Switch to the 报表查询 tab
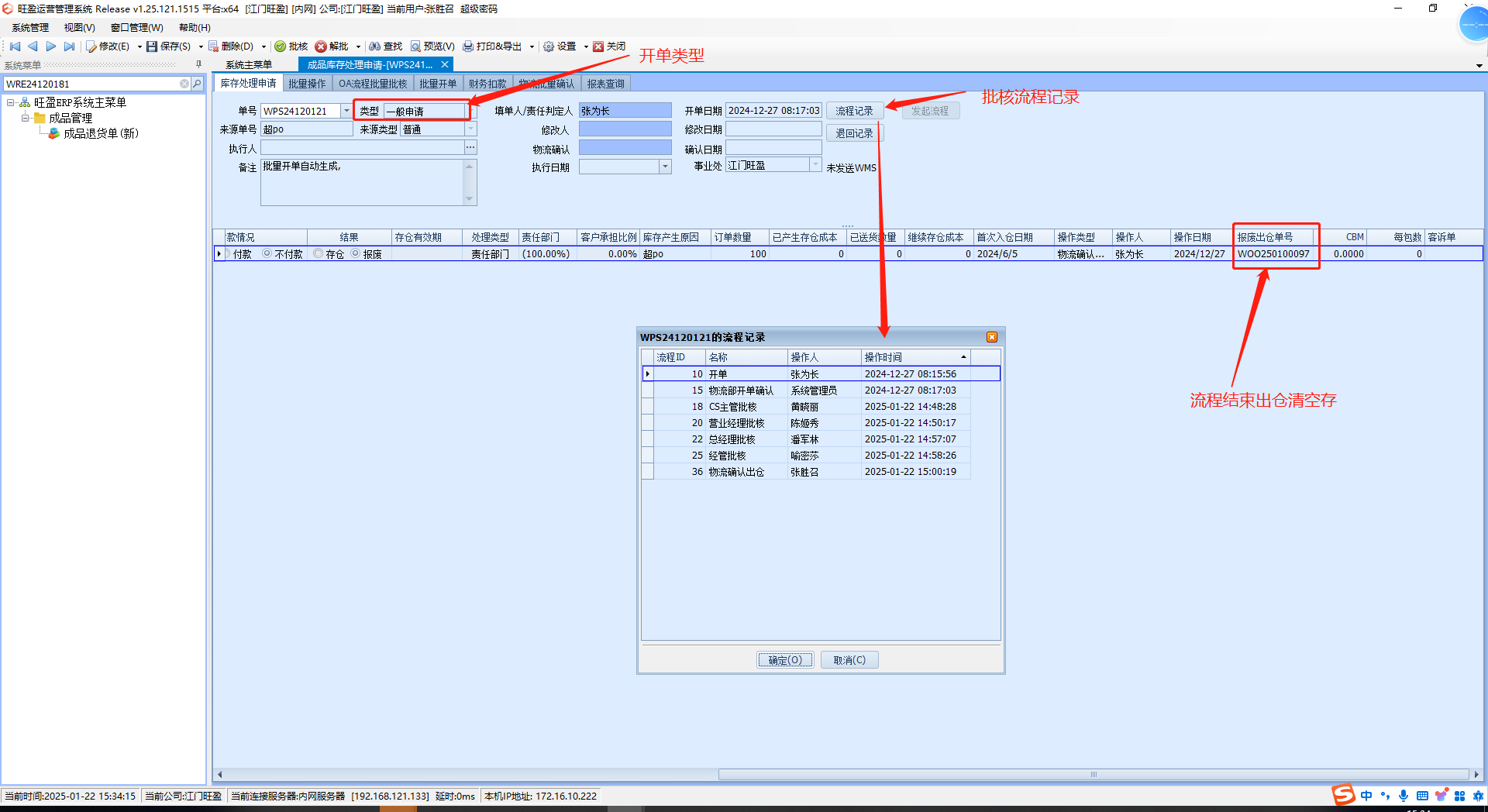Viewport: 1488px width, 812px height. [x=605, y=84]
